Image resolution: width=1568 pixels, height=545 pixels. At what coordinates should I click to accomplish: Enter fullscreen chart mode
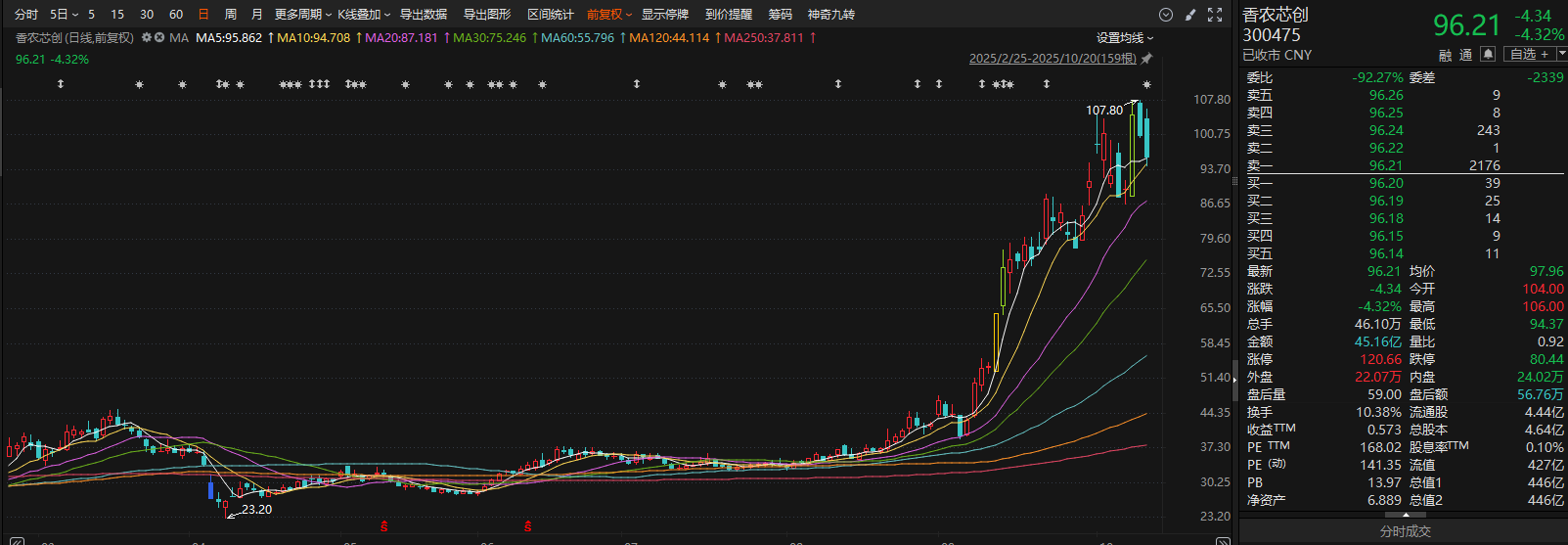tap(1215, 15)
